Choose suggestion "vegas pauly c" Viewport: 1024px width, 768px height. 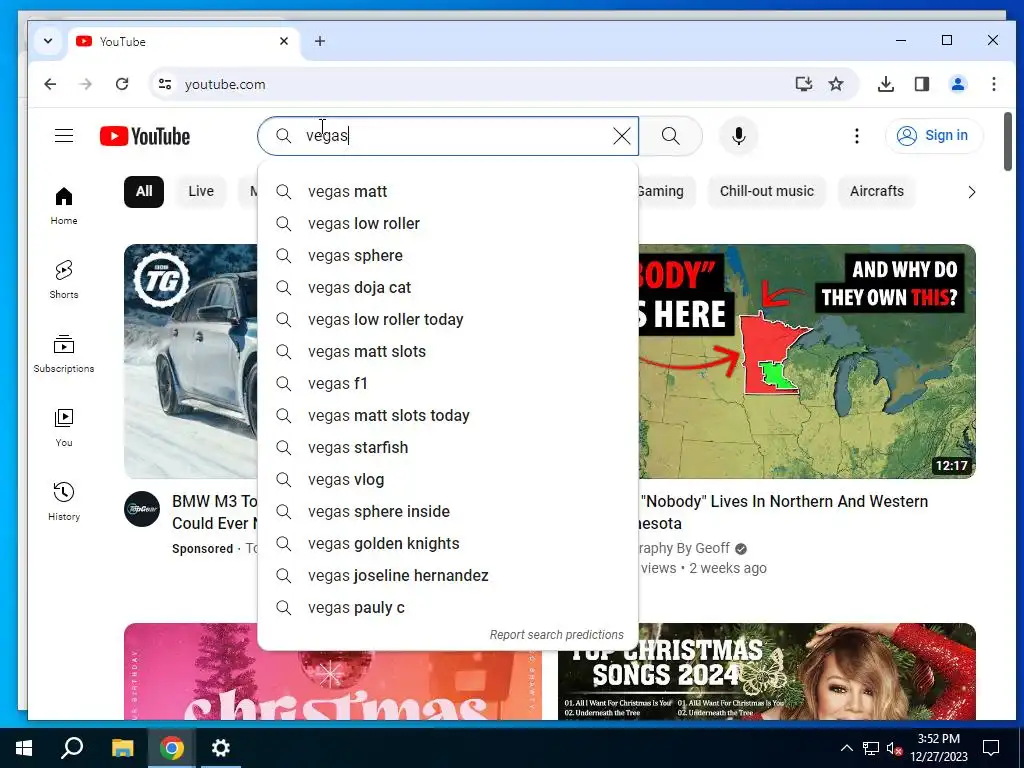click(448, 607)
